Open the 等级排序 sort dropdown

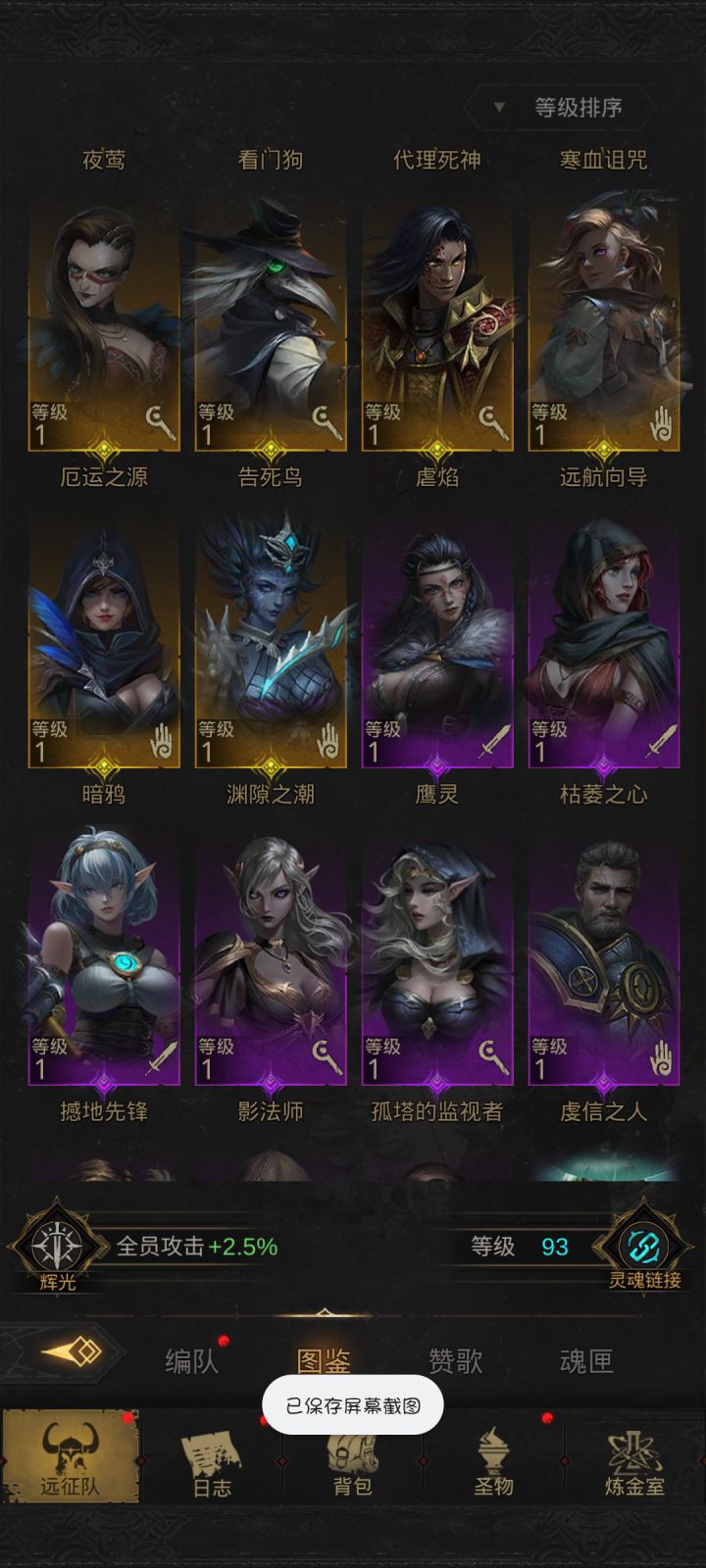point(560,108)
